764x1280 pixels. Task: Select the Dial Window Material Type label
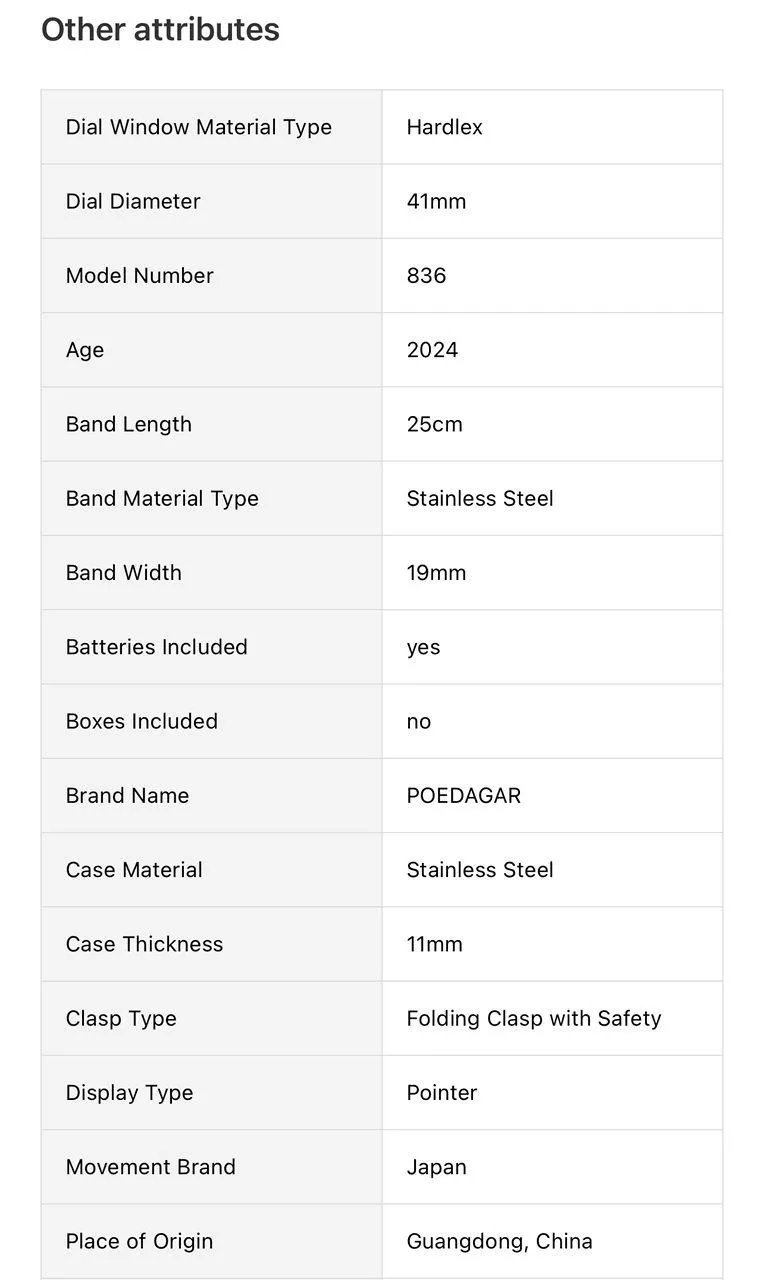pyautogui.click(x=198, y=127)
